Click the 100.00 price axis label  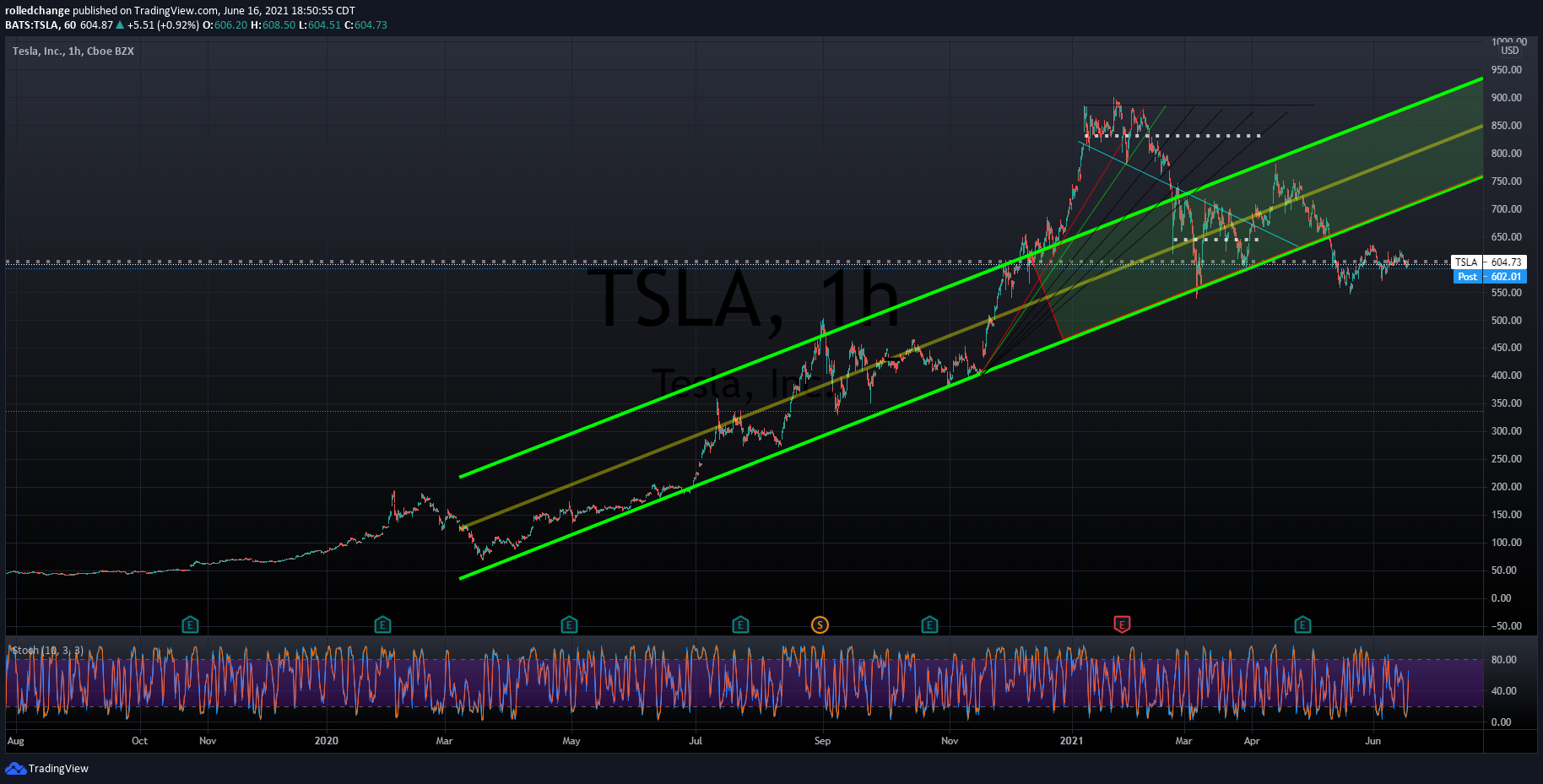(x=1506, y=543)
